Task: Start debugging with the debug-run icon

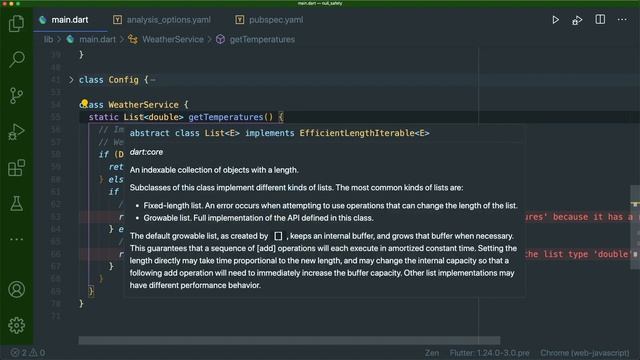Action: click(x=577, y=20)
